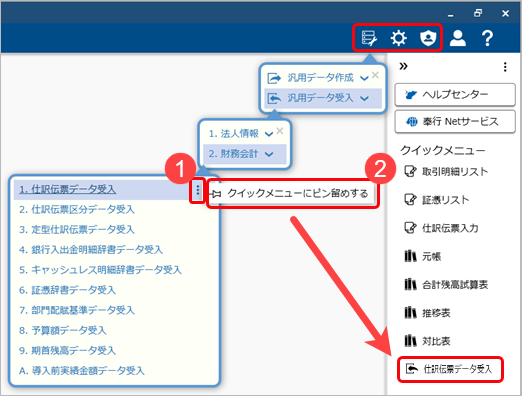Image resolution: width=522 pixels, height=396 pixels.
Task: Open 6. 証憑辞書データ受入 link
Action: (x=67, y=290)
